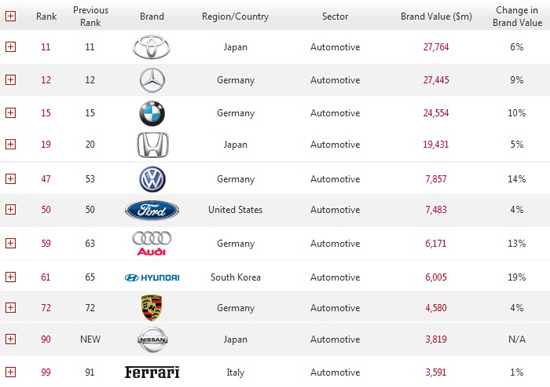
Task: Click the Hyundai brand logo
Action: pyautogui.click(x=152, y=278)
